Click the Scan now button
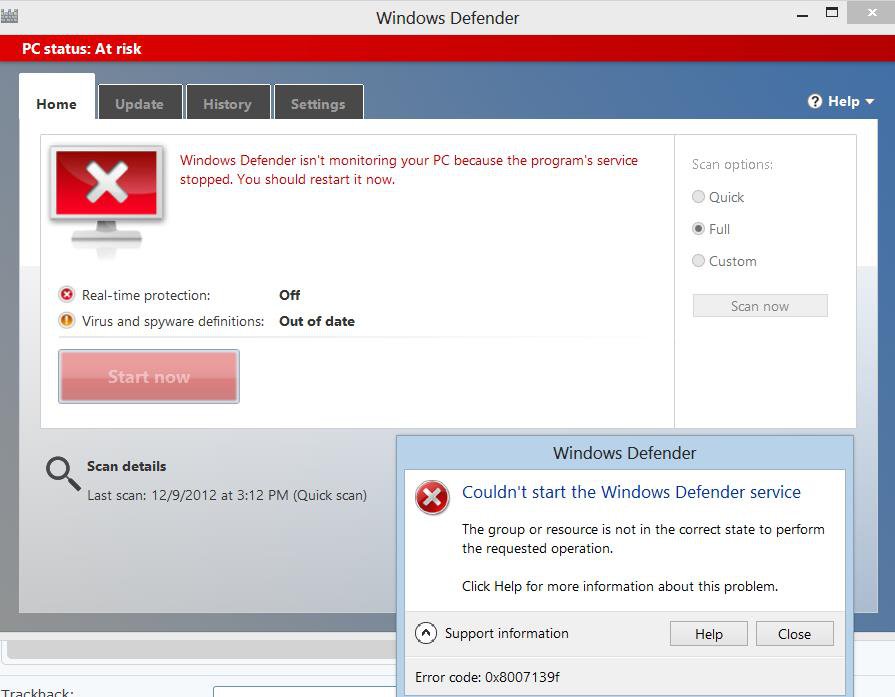Image resolution: width=895 pixels, height=697 pixels. tap(760, 306)
